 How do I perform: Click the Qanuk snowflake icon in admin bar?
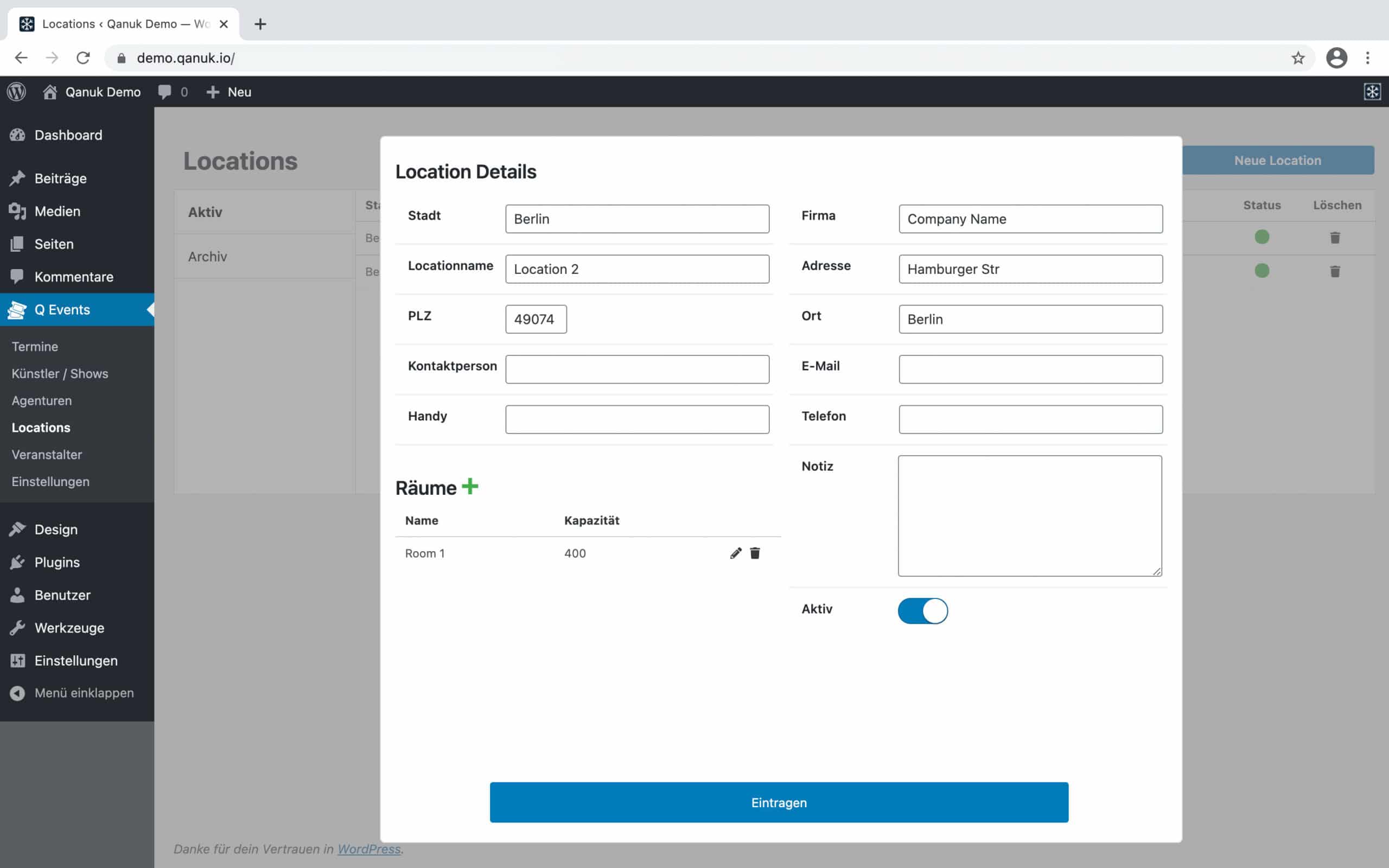point(1372,92)
